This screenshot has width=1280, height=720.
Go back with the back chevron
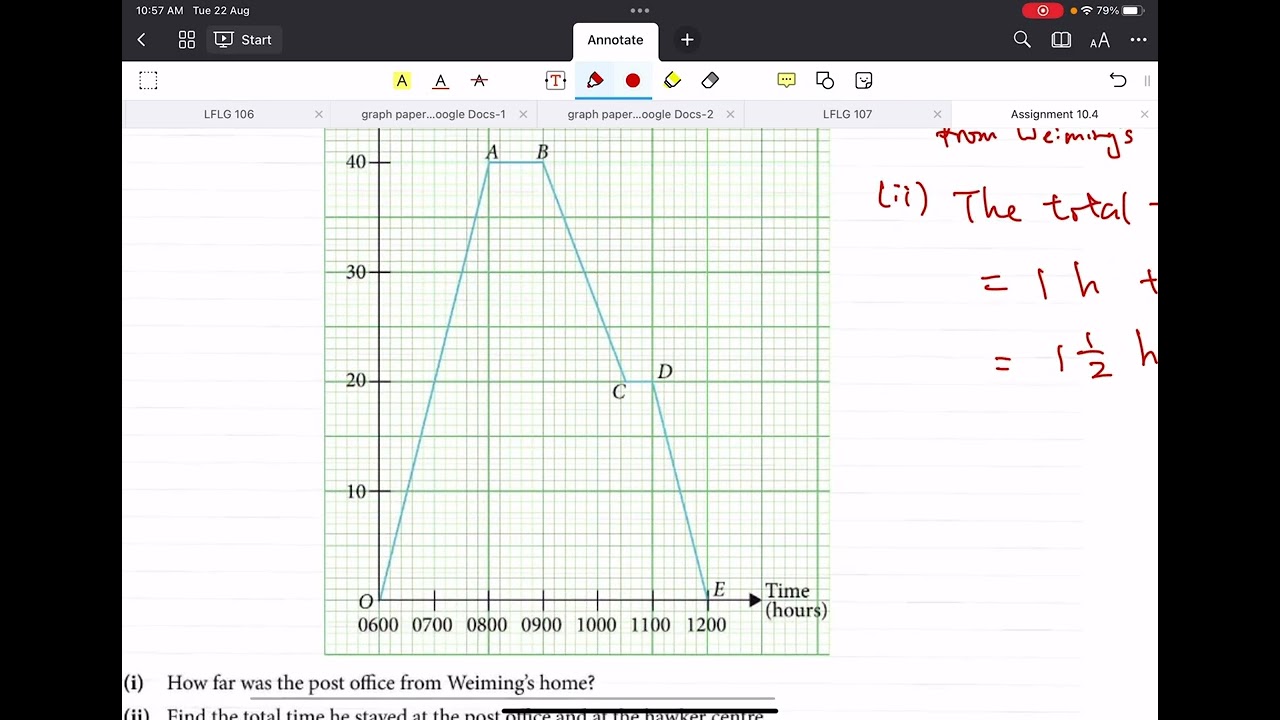(141, 40)
